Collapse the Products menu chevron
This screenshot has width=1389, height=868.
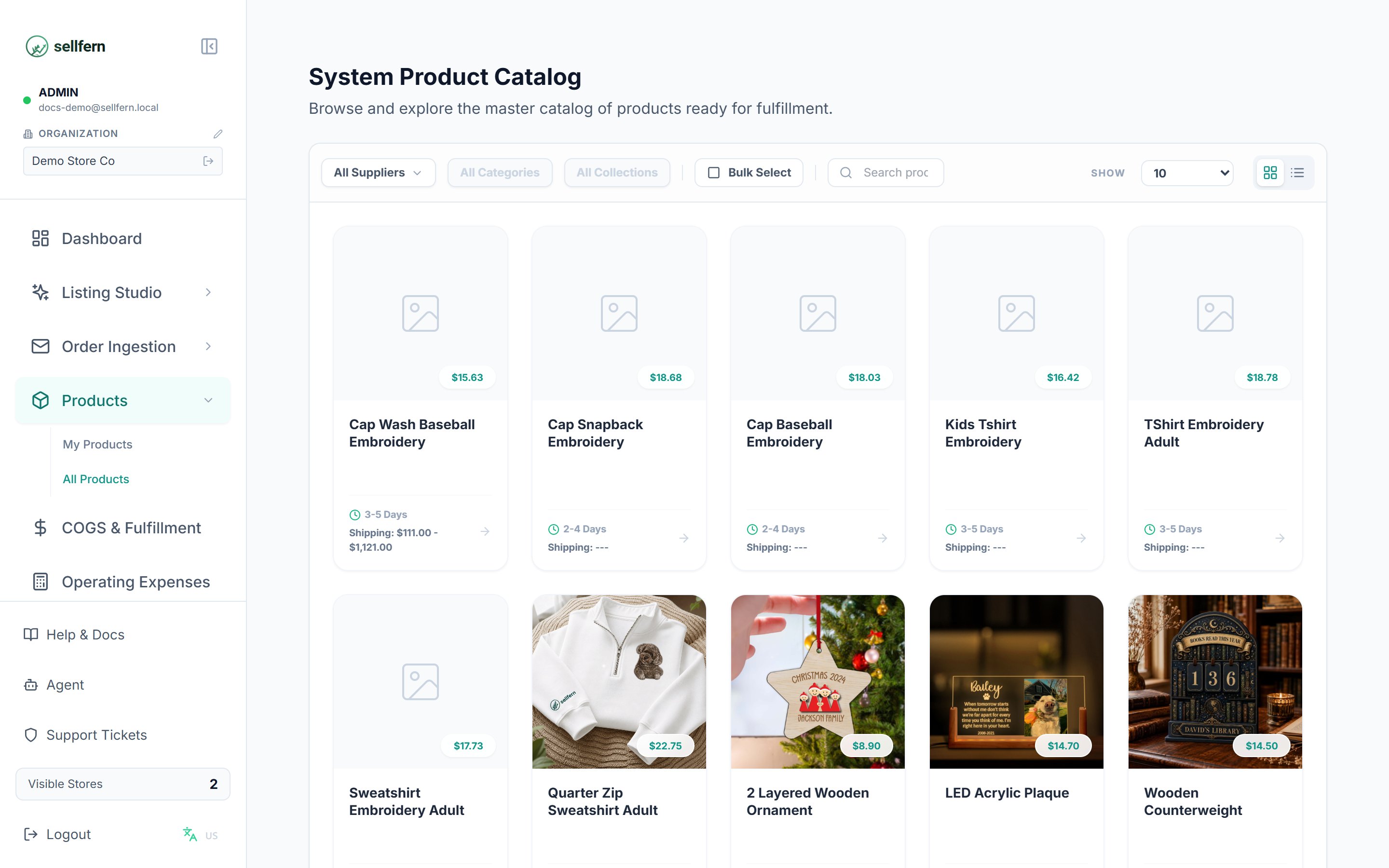[208, 400]
